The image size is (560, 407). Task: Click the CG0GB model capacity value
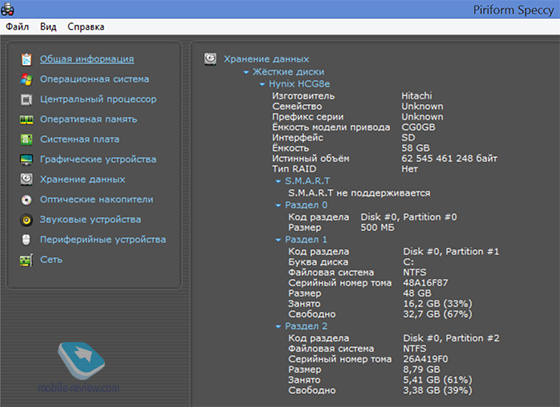tap(418, 127)
